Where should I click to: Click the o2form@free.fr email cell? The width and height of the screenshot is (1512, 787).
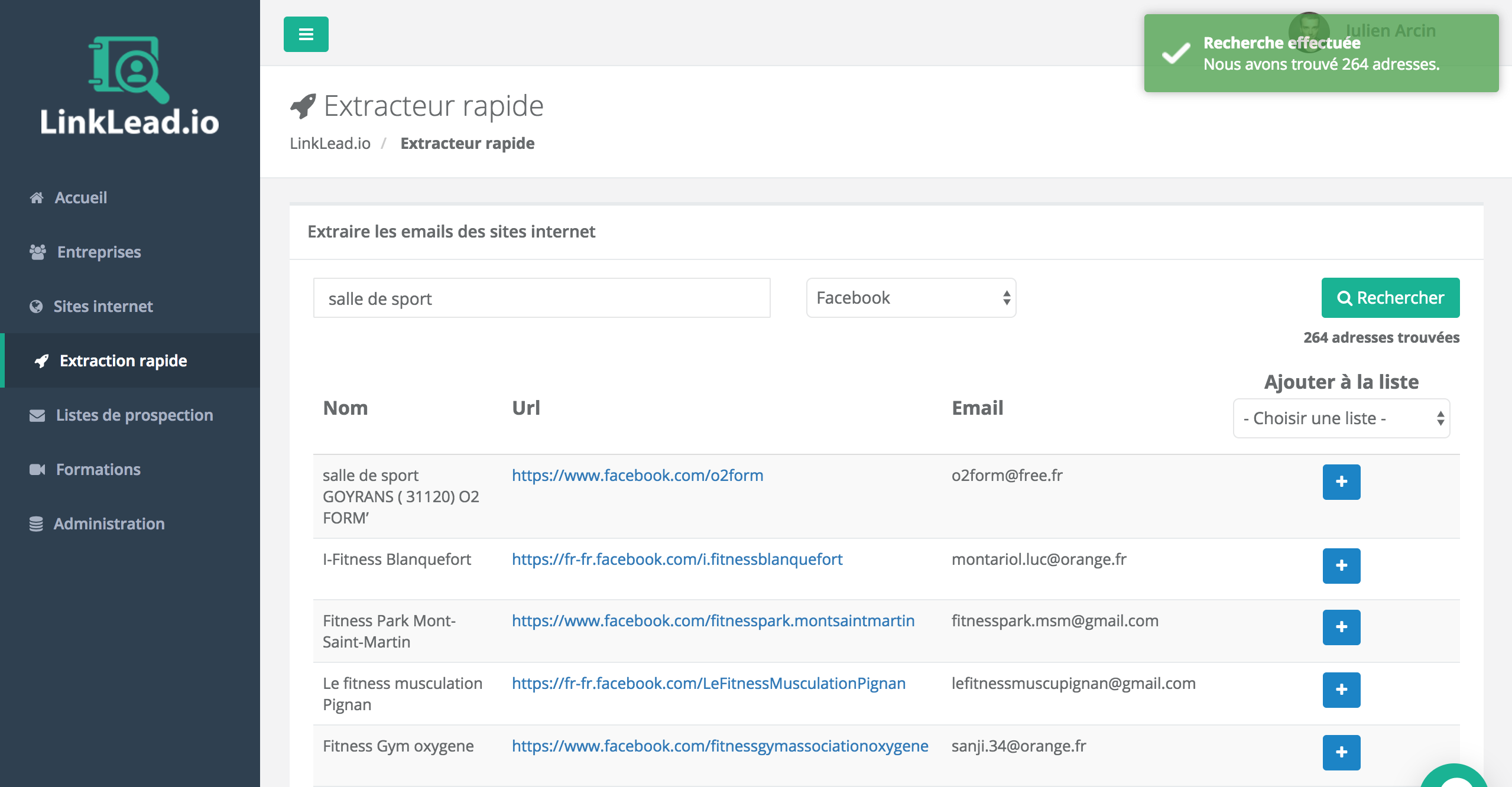click(1007, 475)
